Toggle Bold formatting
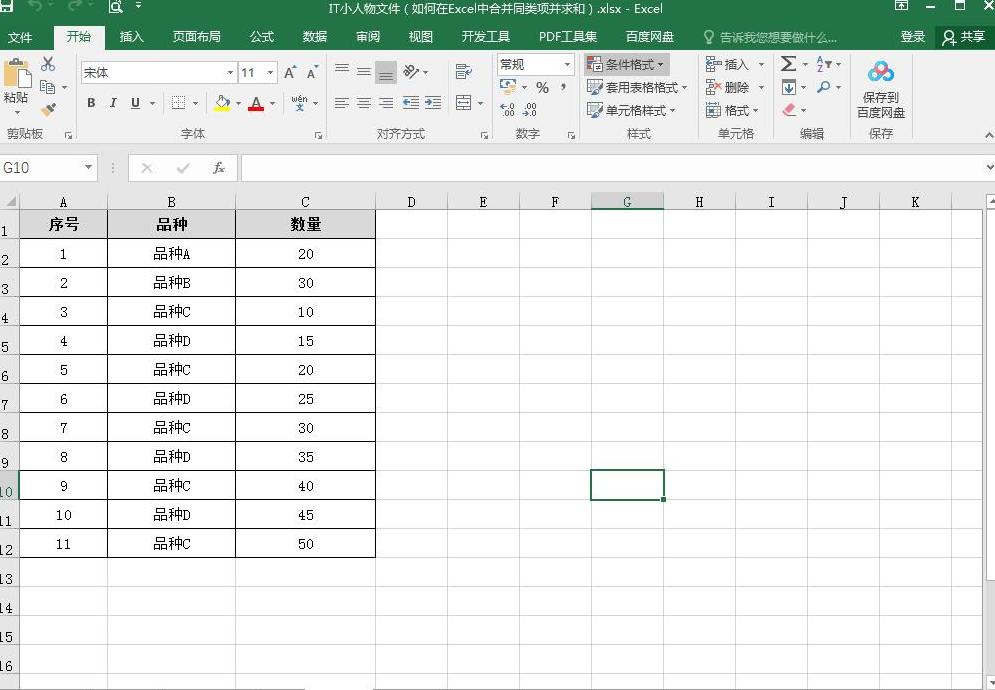 pyautogui.click(x=91, y=103)
